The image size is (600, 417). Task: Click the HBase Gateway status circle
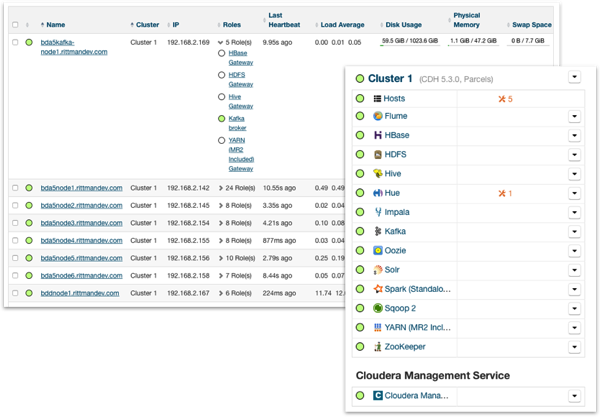(x=221, y=53)
